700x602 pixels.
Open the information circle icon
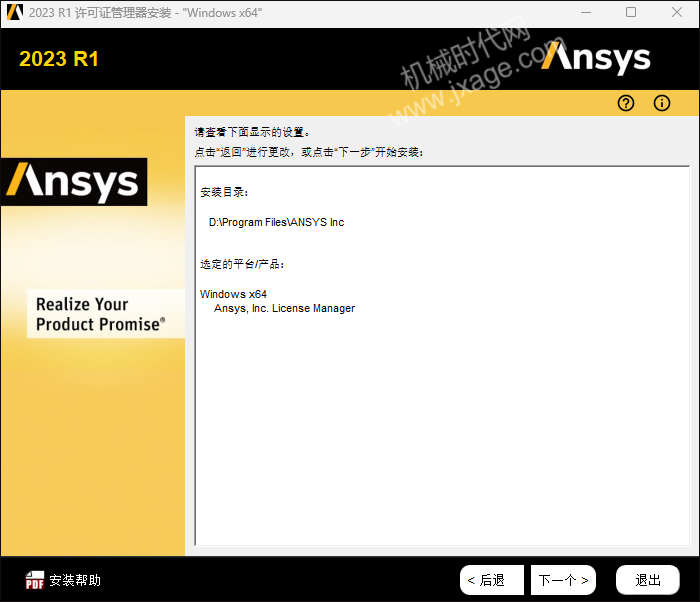(x=662, y=103)
